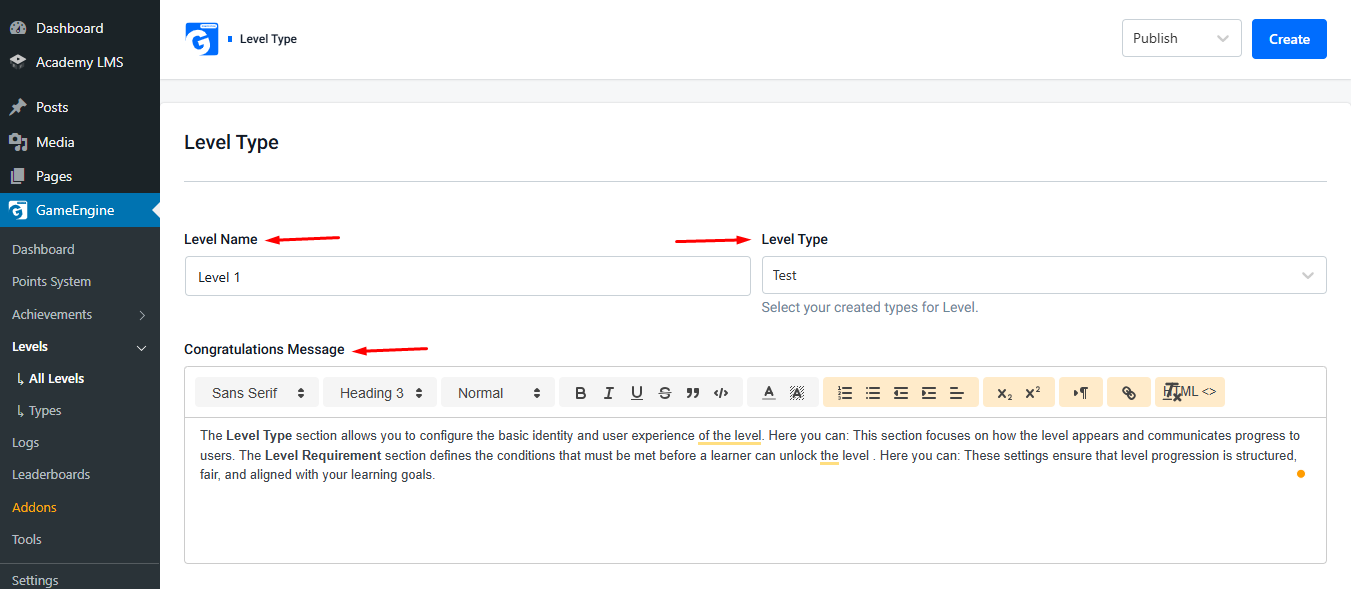This screenshot has height=589, width=1351.
Task: Click the clear formatting icon
Action: coord(1173,393)
